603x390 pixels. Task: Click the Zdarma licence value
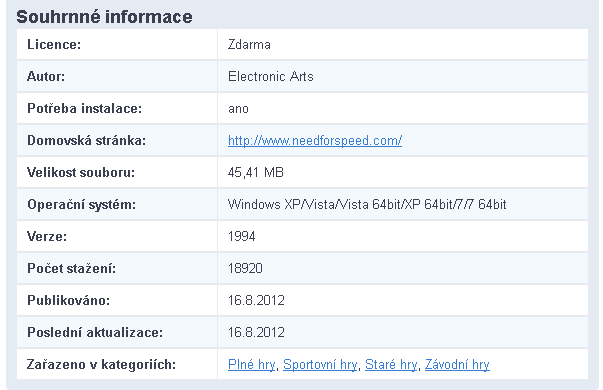249,45
